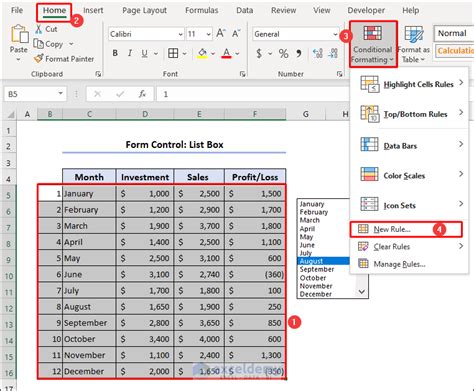
Task: Open Number group dialog launcher
Action: [339, 74]
